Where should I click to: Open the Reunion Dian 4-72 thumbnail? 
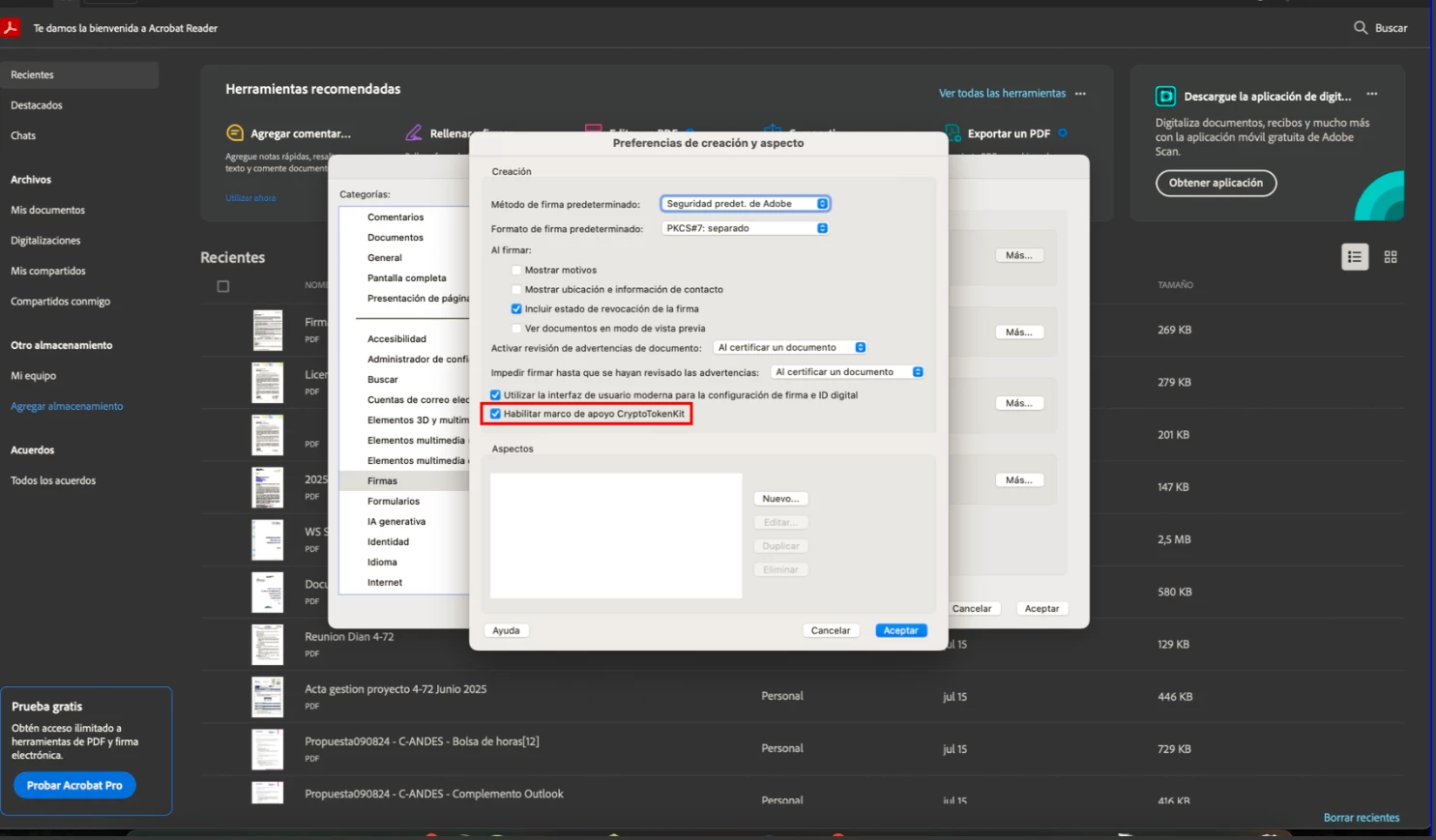tap(267, 644)
